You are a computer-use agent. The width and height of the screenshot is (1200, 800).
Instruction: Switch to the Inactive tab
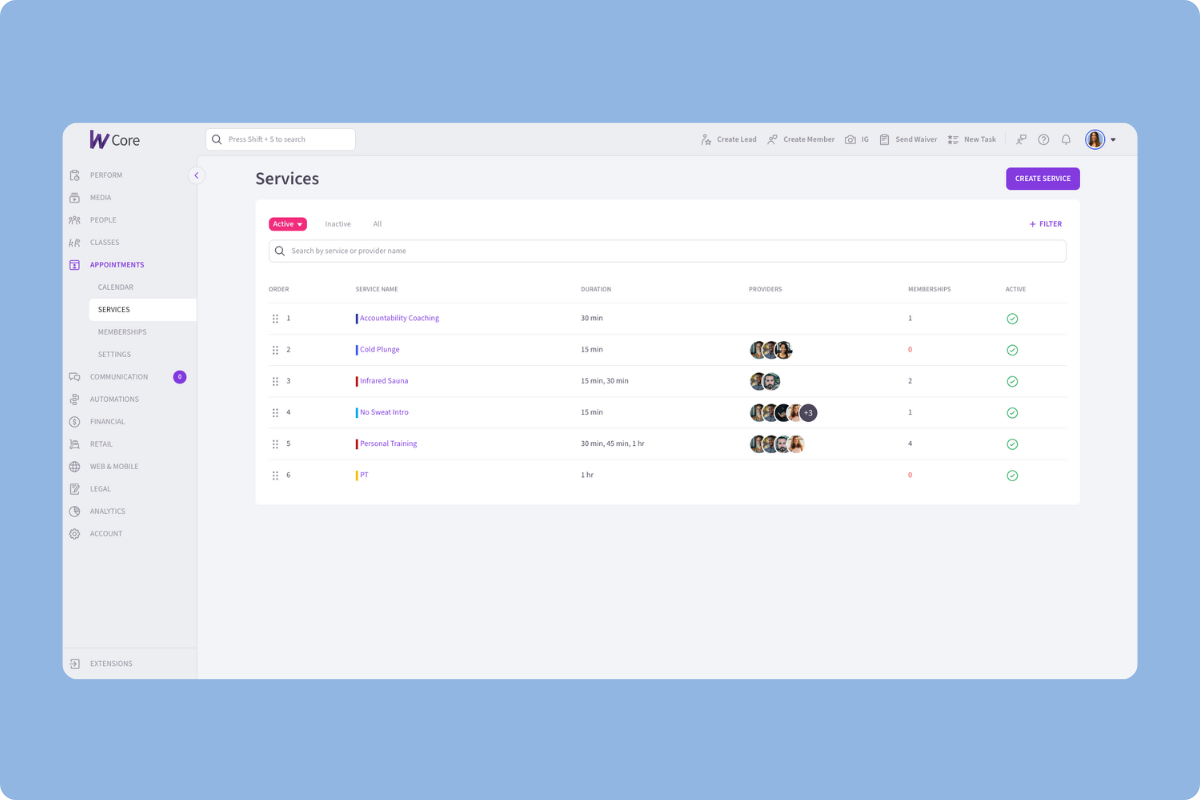338,224
